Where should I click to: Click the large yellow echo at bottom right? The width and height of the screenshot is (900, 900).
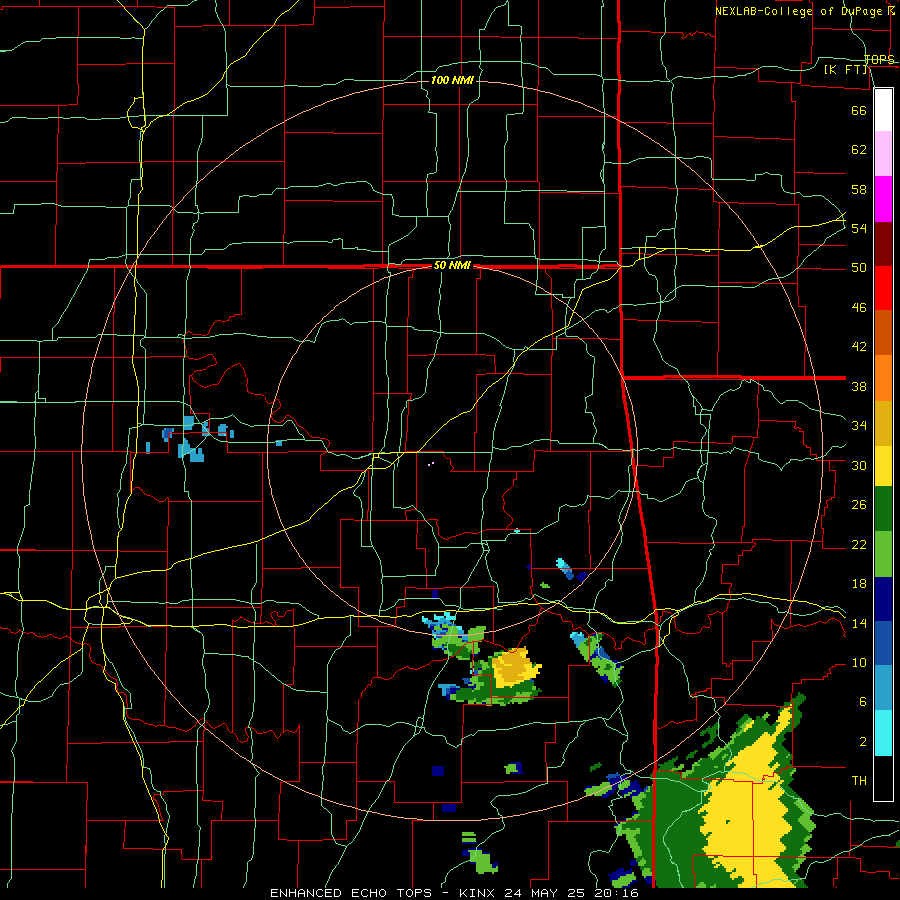pyautogui.click(x=746, y=815)
